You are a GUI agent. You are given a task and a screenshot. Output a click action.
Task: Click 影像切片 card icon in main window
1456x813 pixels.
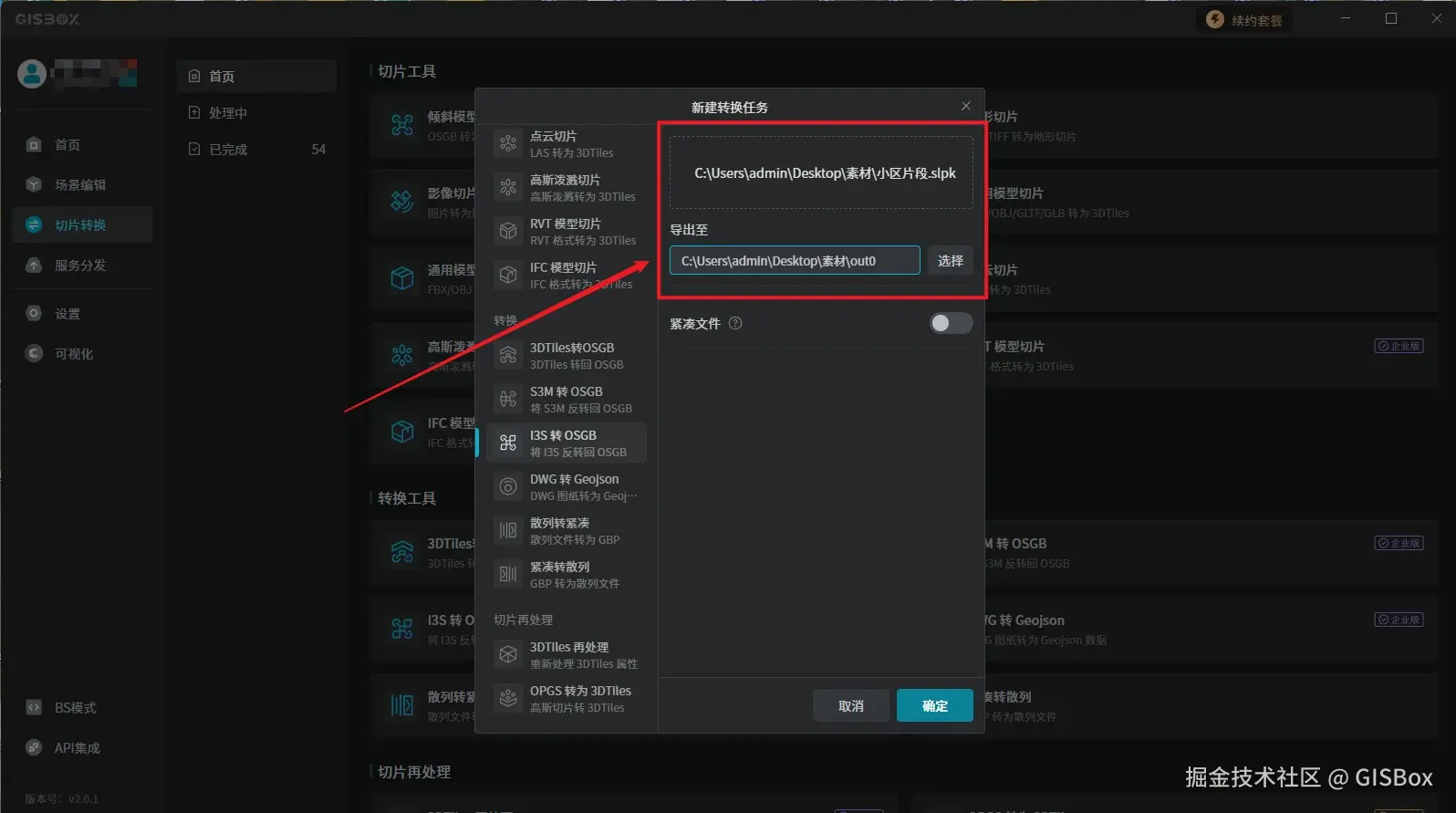point(402,202)
